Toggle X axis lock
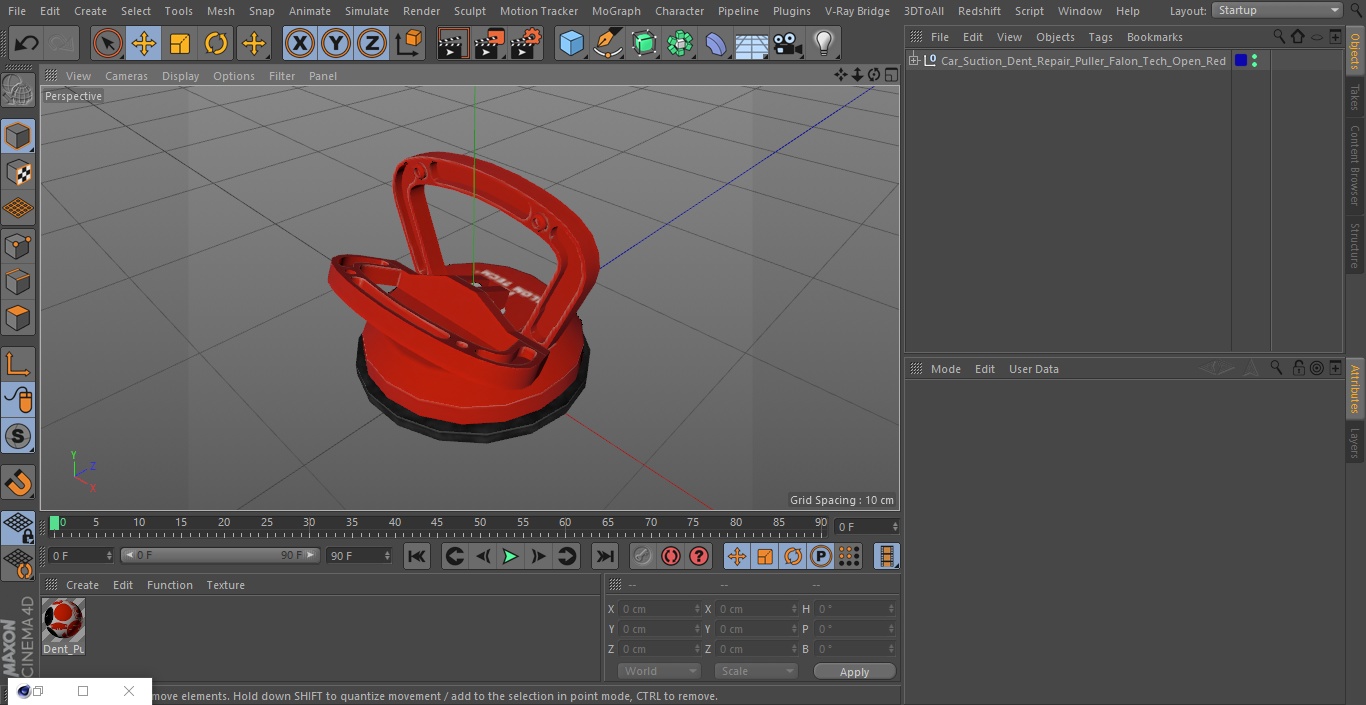The width and height of the screenshot is (1366, 705). (299, 43)
